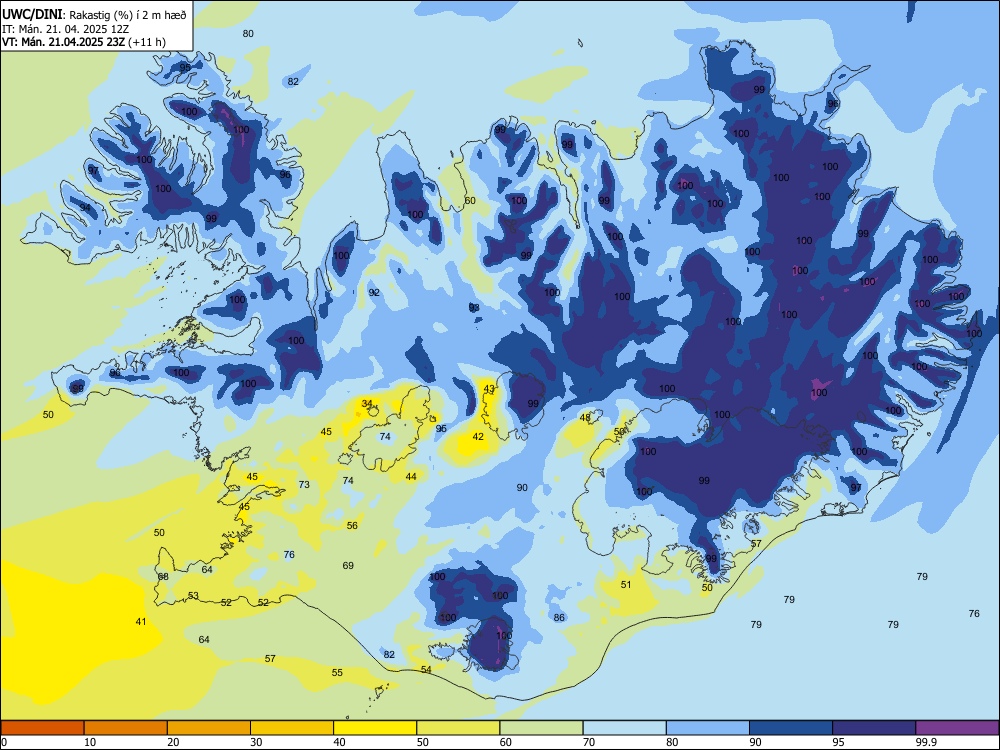1000x750 pixels.
Task: Click the humidity value '55' on the map
Action: click(337, 672)
